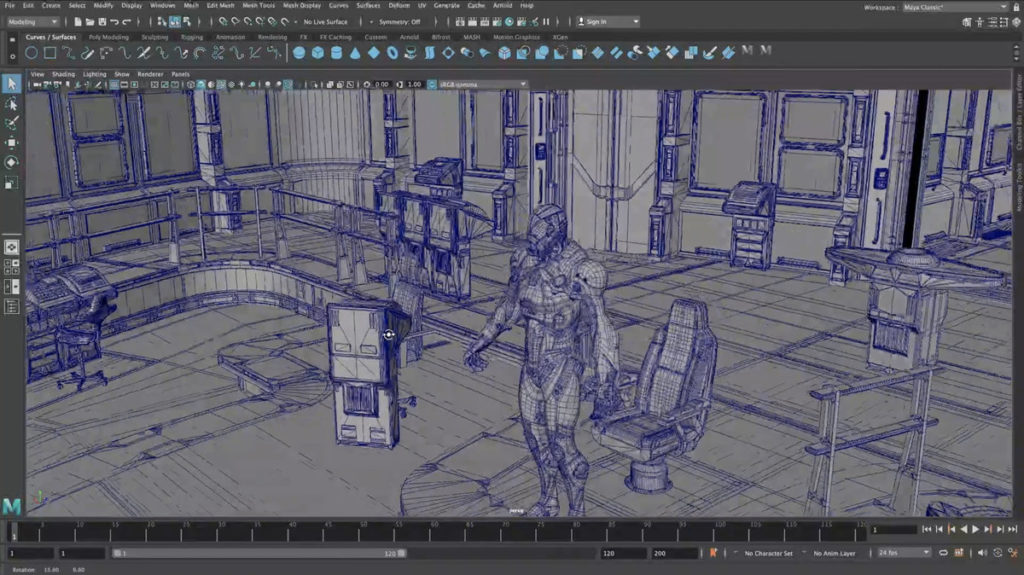Open the No Character Set dropdown

point(768,553)
